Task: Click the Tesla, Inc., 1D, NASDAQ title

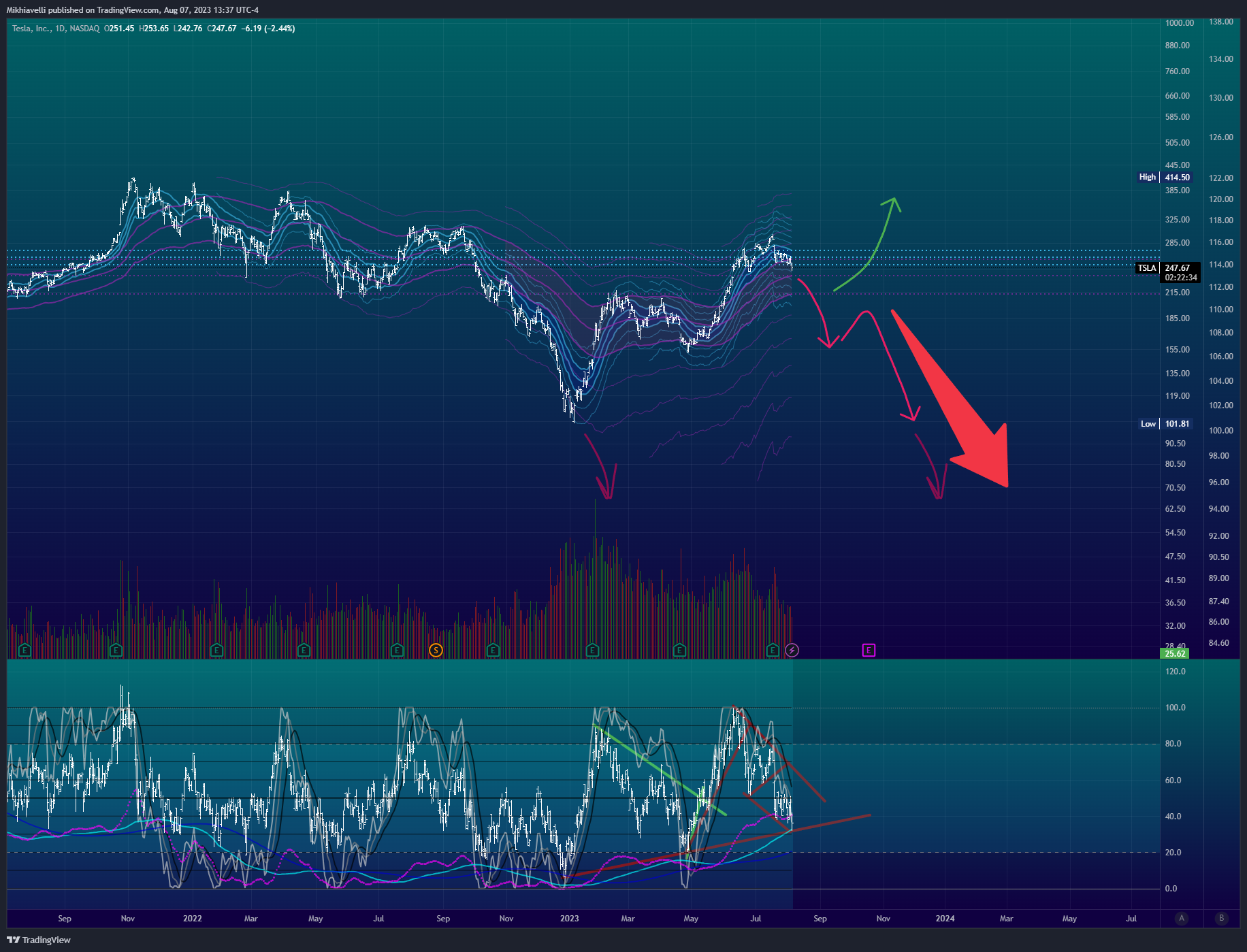Action: [x=56, y=29]
